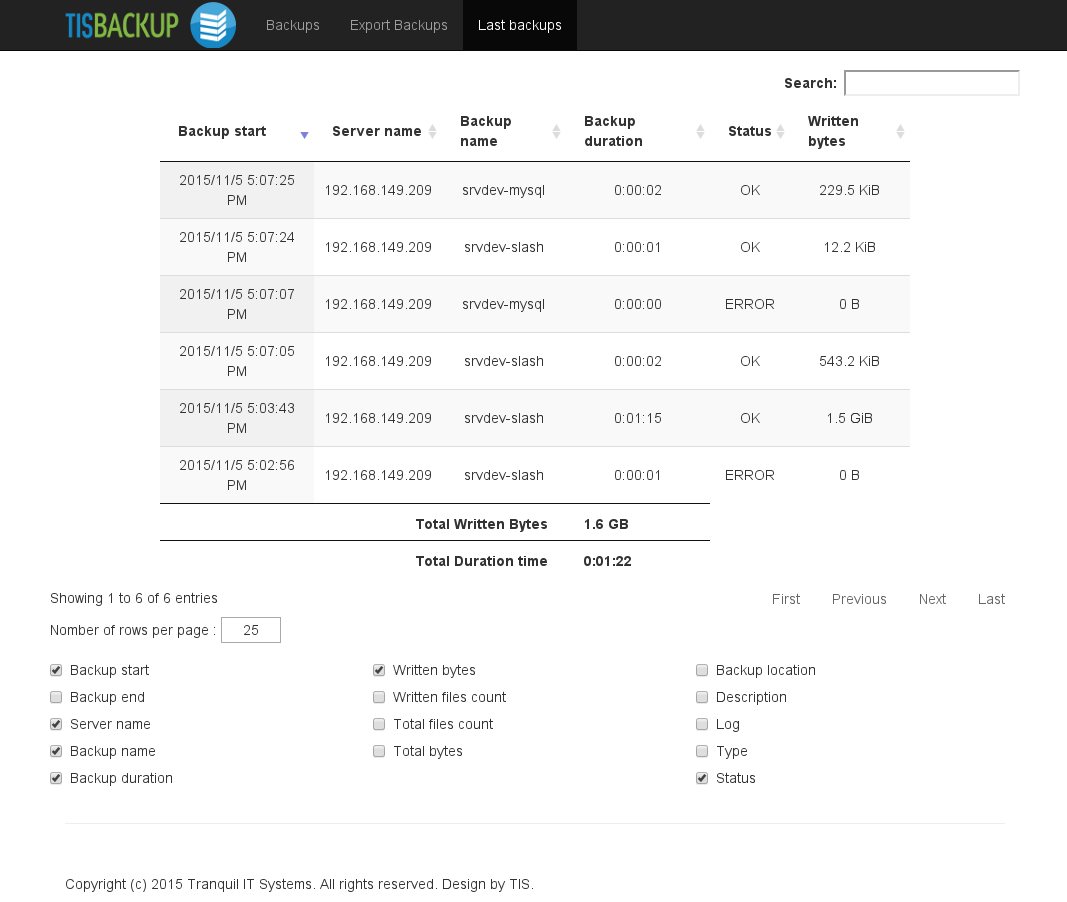Image resolution: width=1067 pixels, height=902 pixels.
Task: Sort by Written bytes column arrows
Action: 900,132
